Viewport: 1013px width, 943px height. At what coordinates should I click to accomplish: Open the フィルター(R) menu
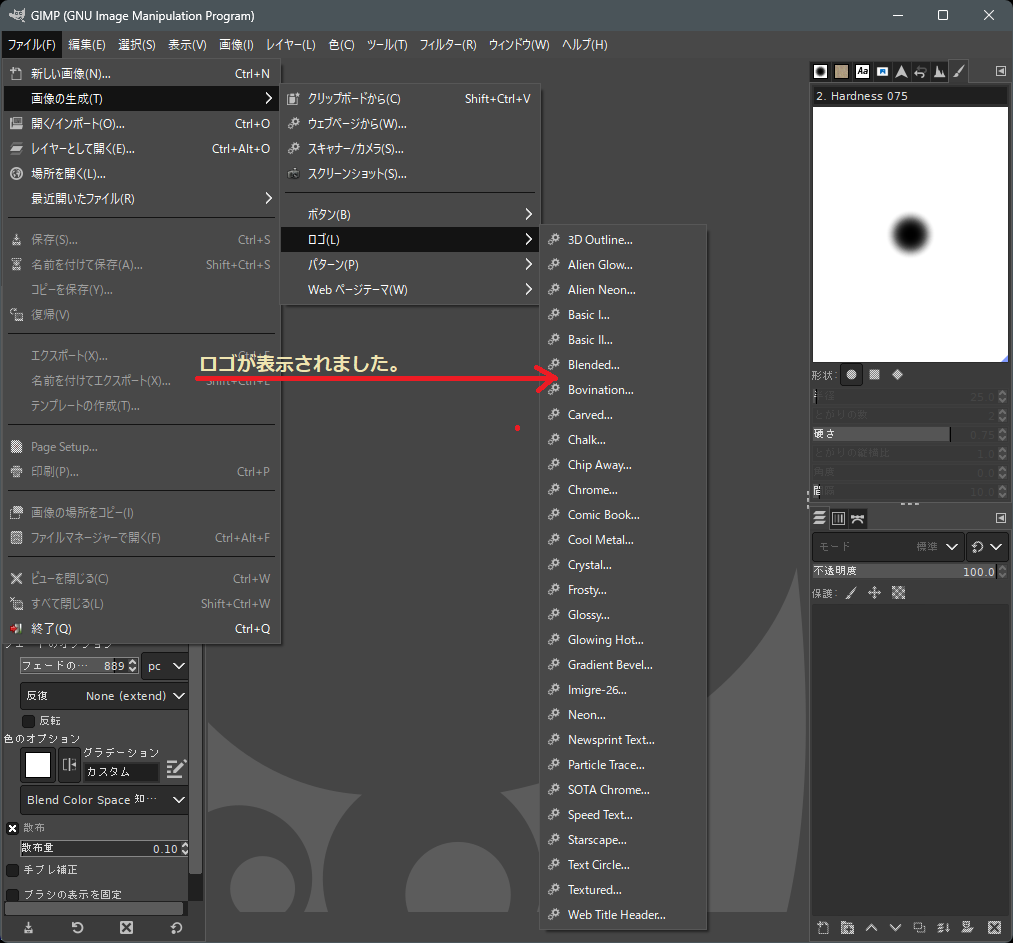point(448,45)
